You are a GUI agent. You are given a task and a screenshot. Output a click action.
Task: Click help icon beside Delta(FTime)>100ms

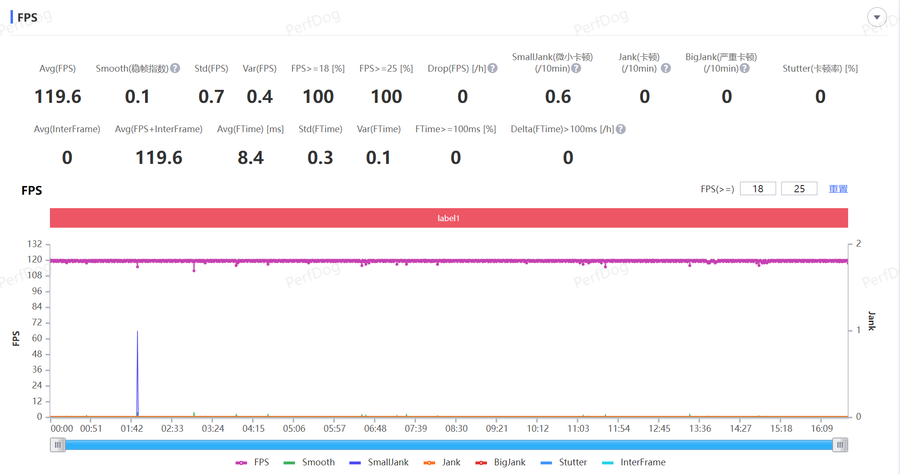(x=621, y=130)
